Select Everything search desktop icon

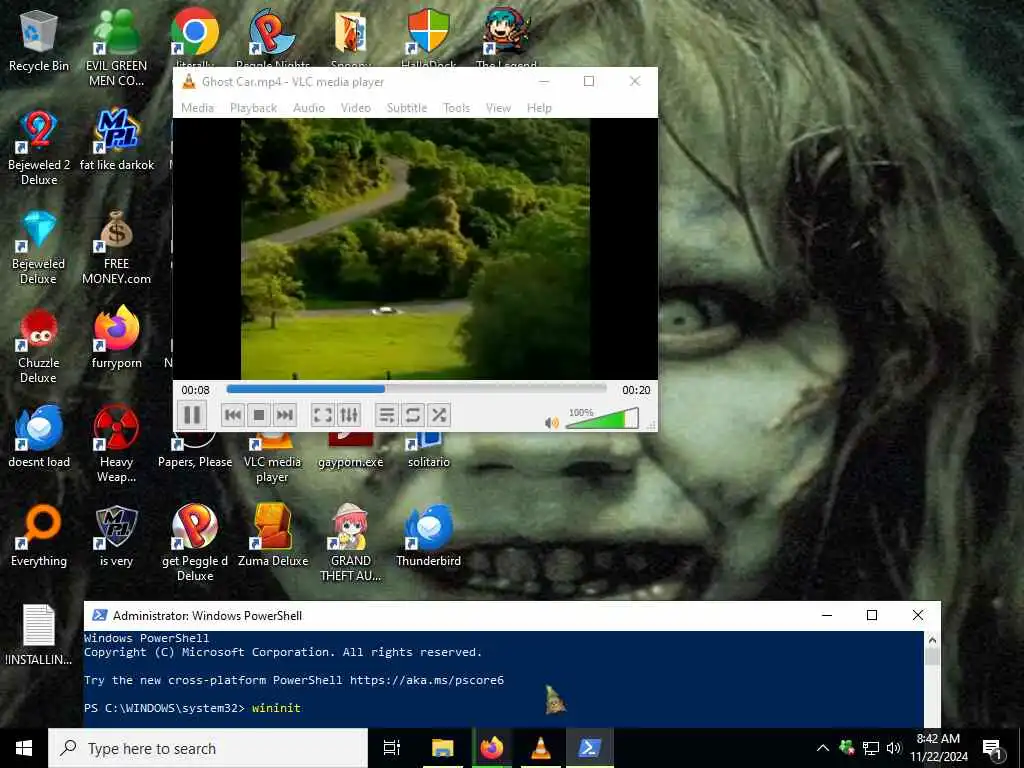[x=39, y=536]
